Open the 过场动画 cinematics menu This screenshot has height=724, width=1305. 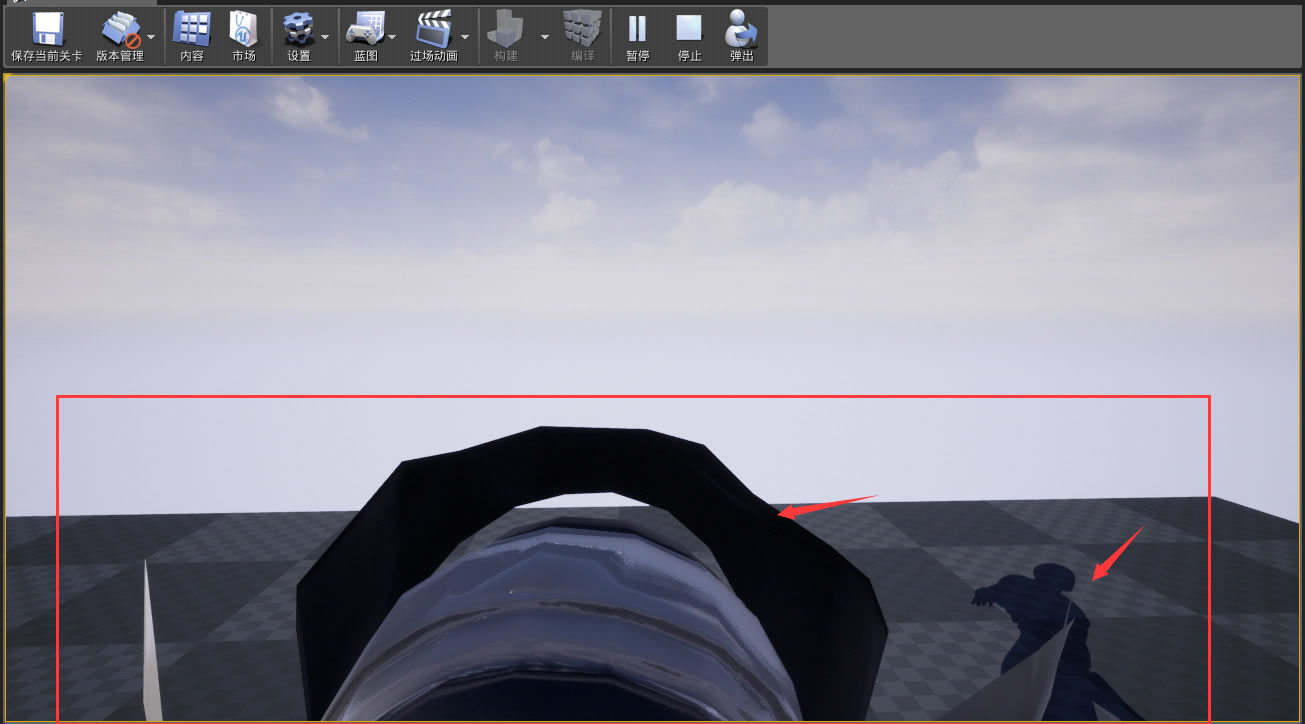[434, 37]
